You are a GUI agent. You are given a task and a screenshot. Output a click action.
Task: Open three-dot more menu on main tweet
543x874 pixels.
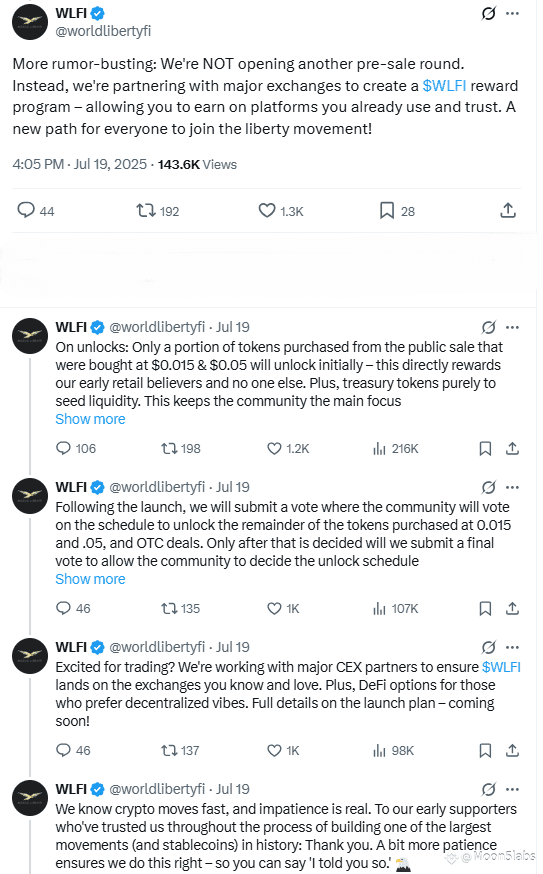pos(512,13)
